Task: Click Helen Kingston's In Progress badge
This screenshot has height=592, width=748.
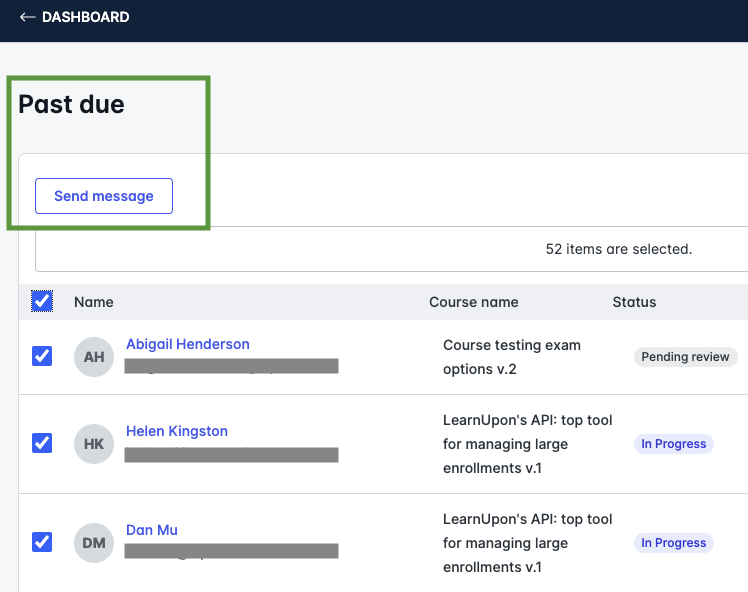Action: coord(673,444)
